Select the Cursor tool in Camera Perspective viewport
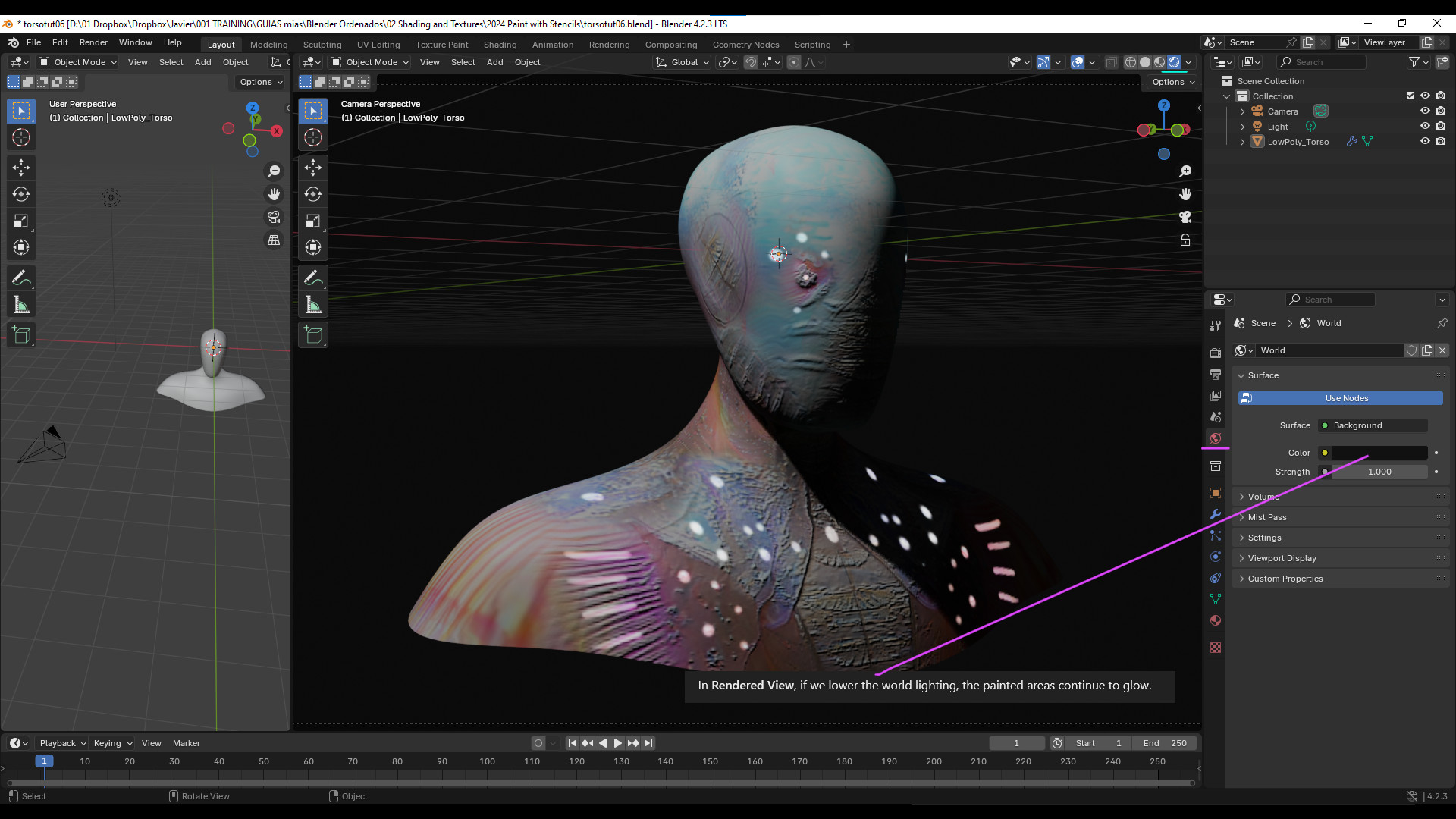This screenshot has height=819, width=1456. [x=313, y=137]
